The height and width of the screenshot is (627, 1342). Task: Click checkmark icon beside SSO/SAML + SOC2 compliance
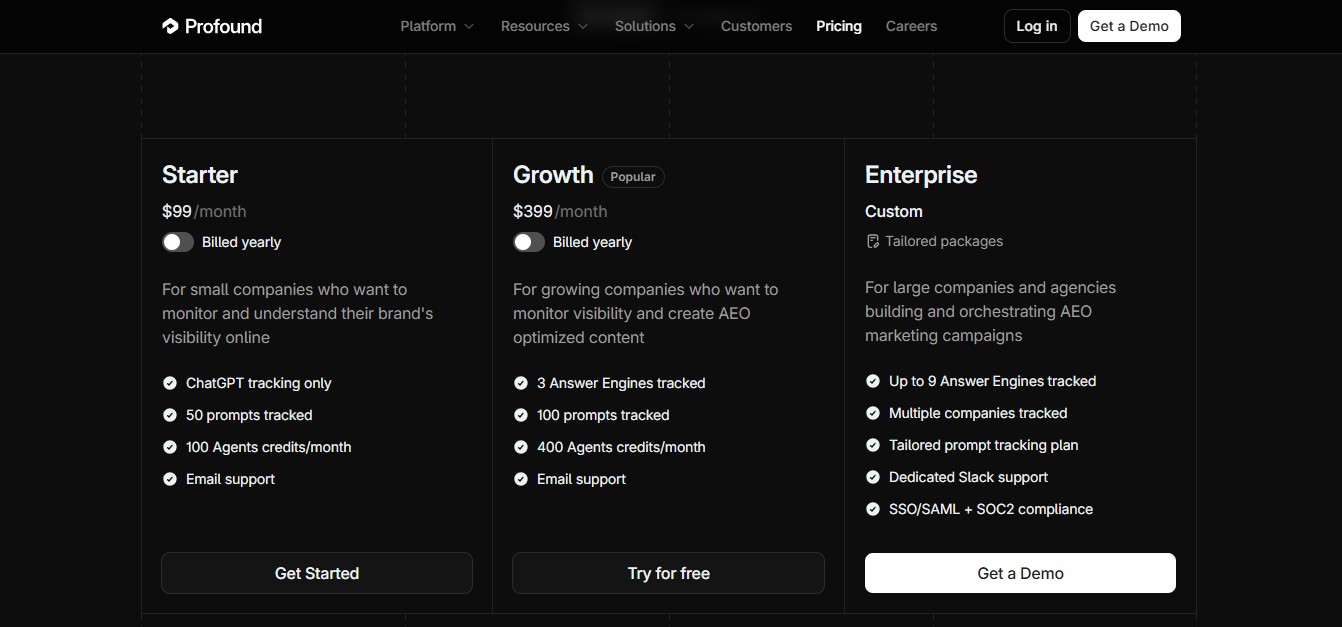[873, 509]
